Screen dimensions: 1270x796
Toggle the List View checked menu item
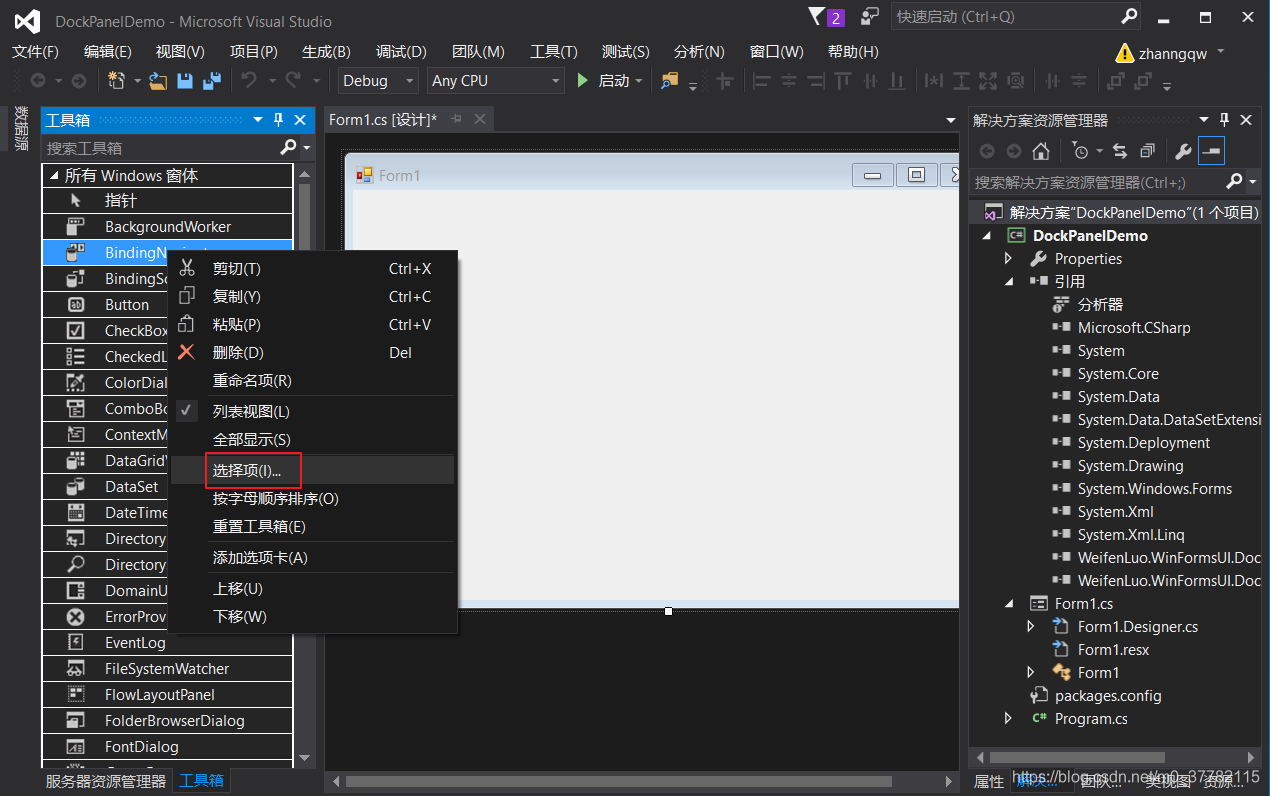(x=312, y=411)
